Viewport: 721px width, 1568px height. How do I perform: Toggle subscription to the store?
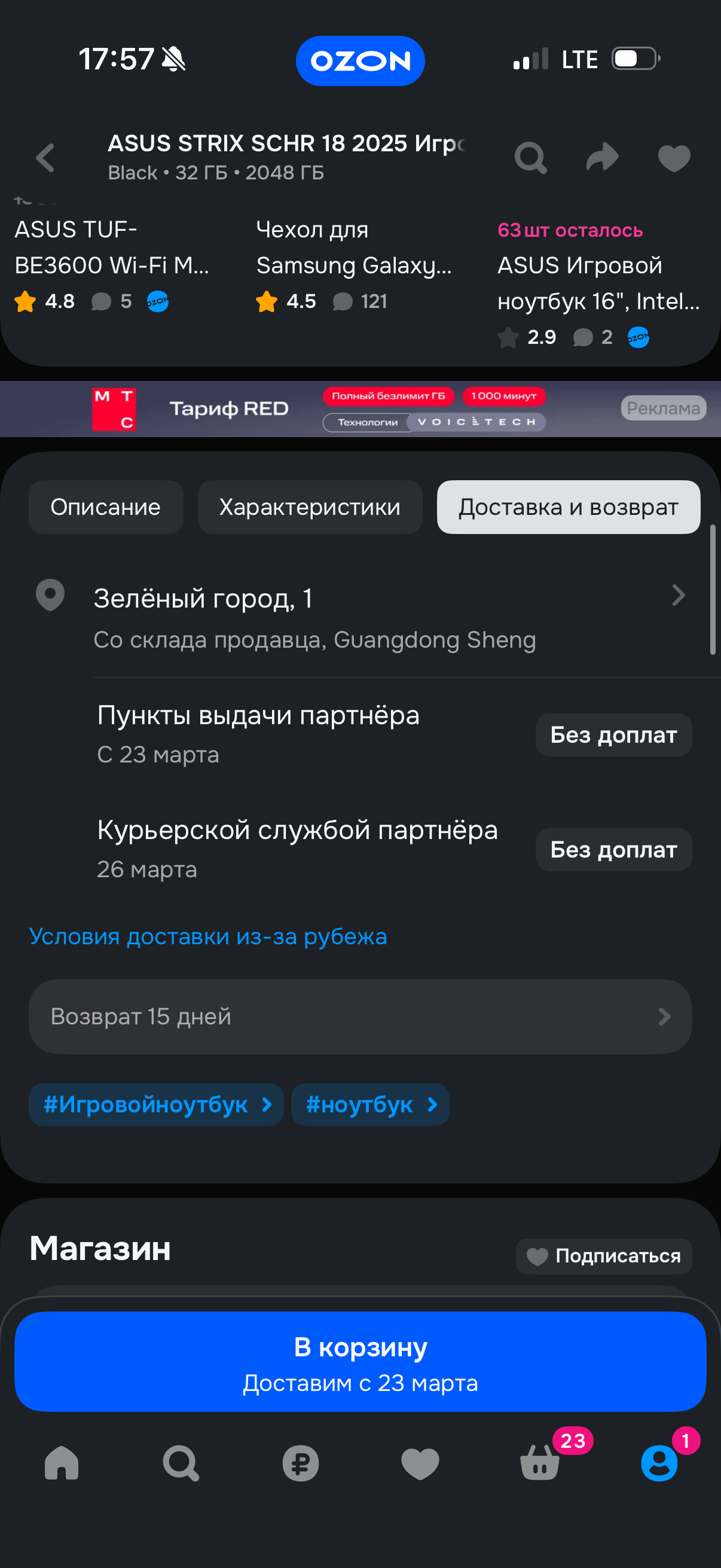[604, 1256]
